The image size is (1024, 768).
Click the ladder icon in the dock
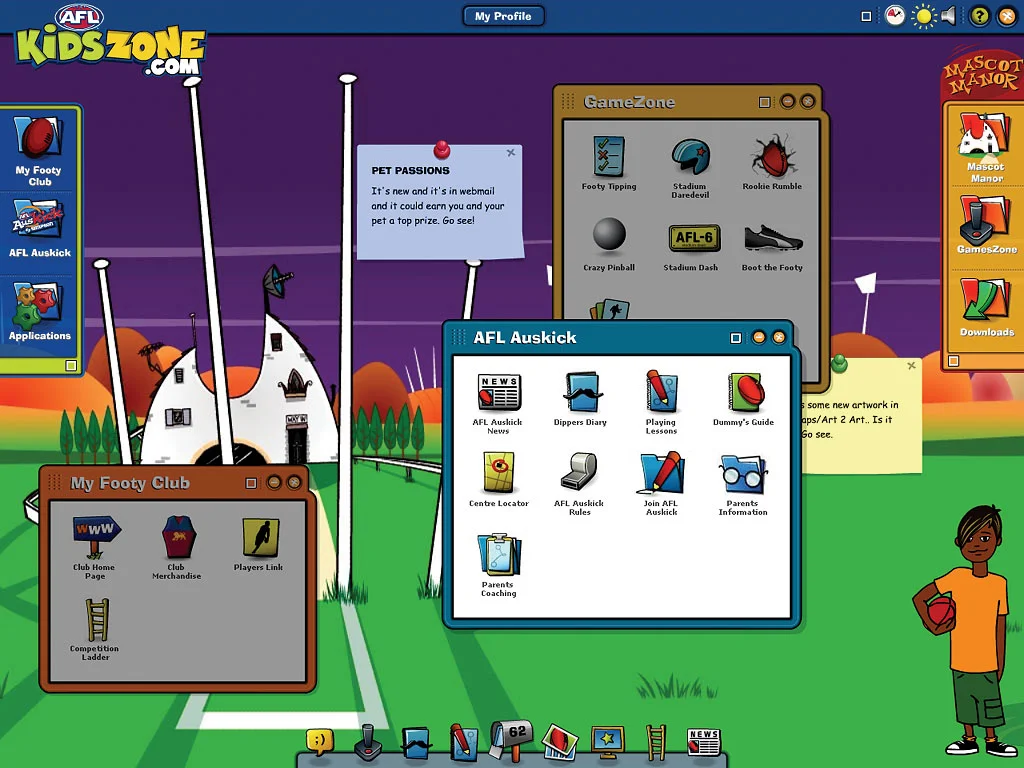pyautogui.click(x=656, y=743)
